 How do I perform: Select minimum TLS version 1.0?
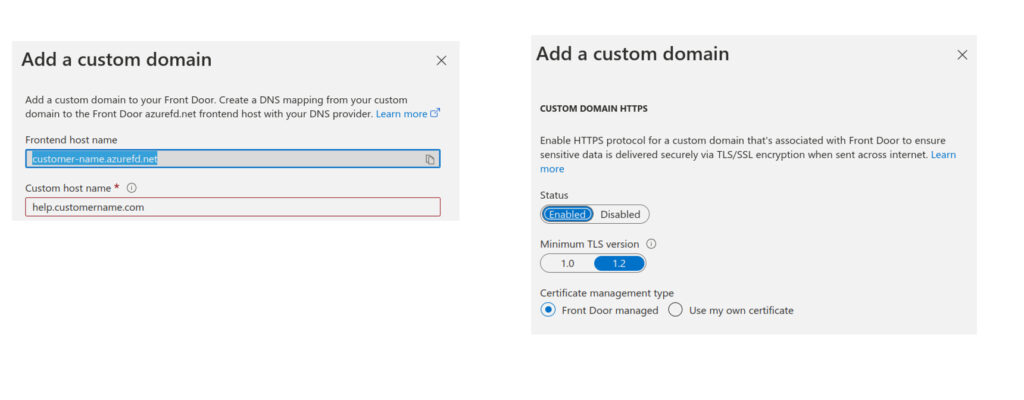click(x=568, y=263)
